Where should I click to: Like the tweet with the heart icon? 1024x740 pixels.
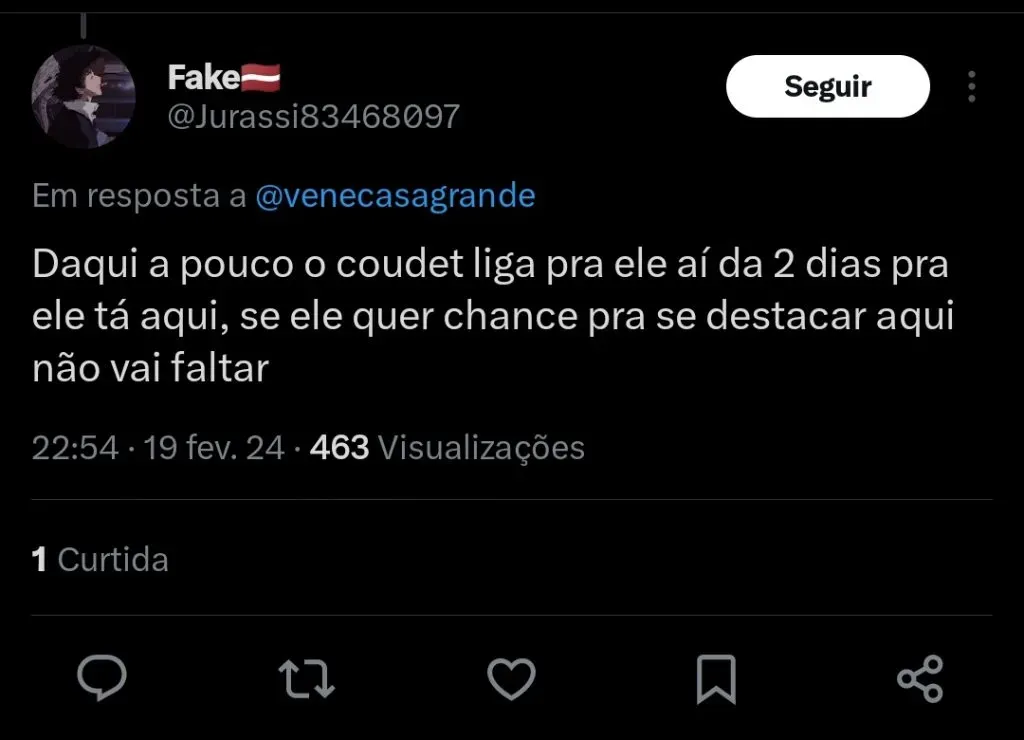(511, 680)
